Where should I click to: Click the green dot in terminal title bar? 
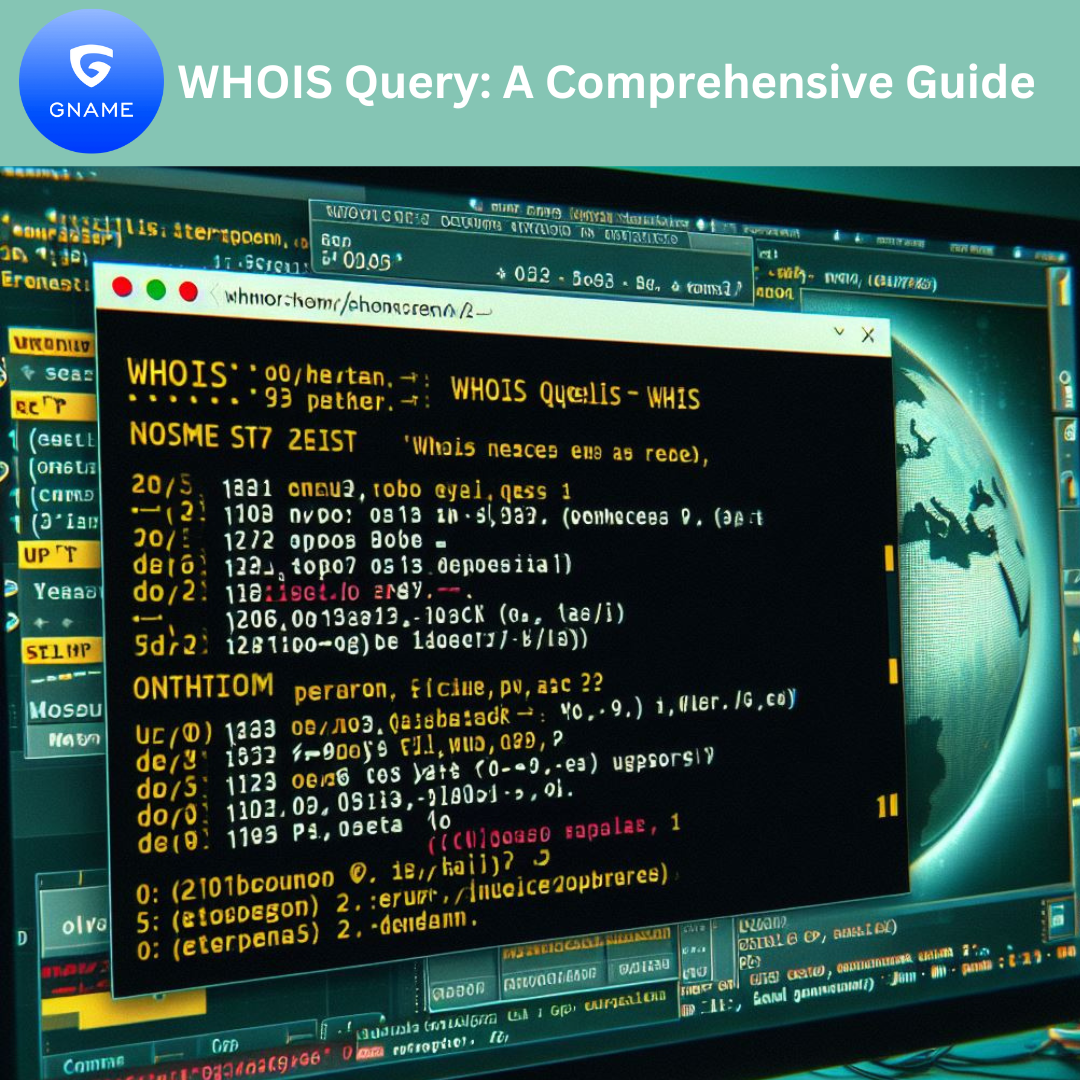tap(156, 289)
